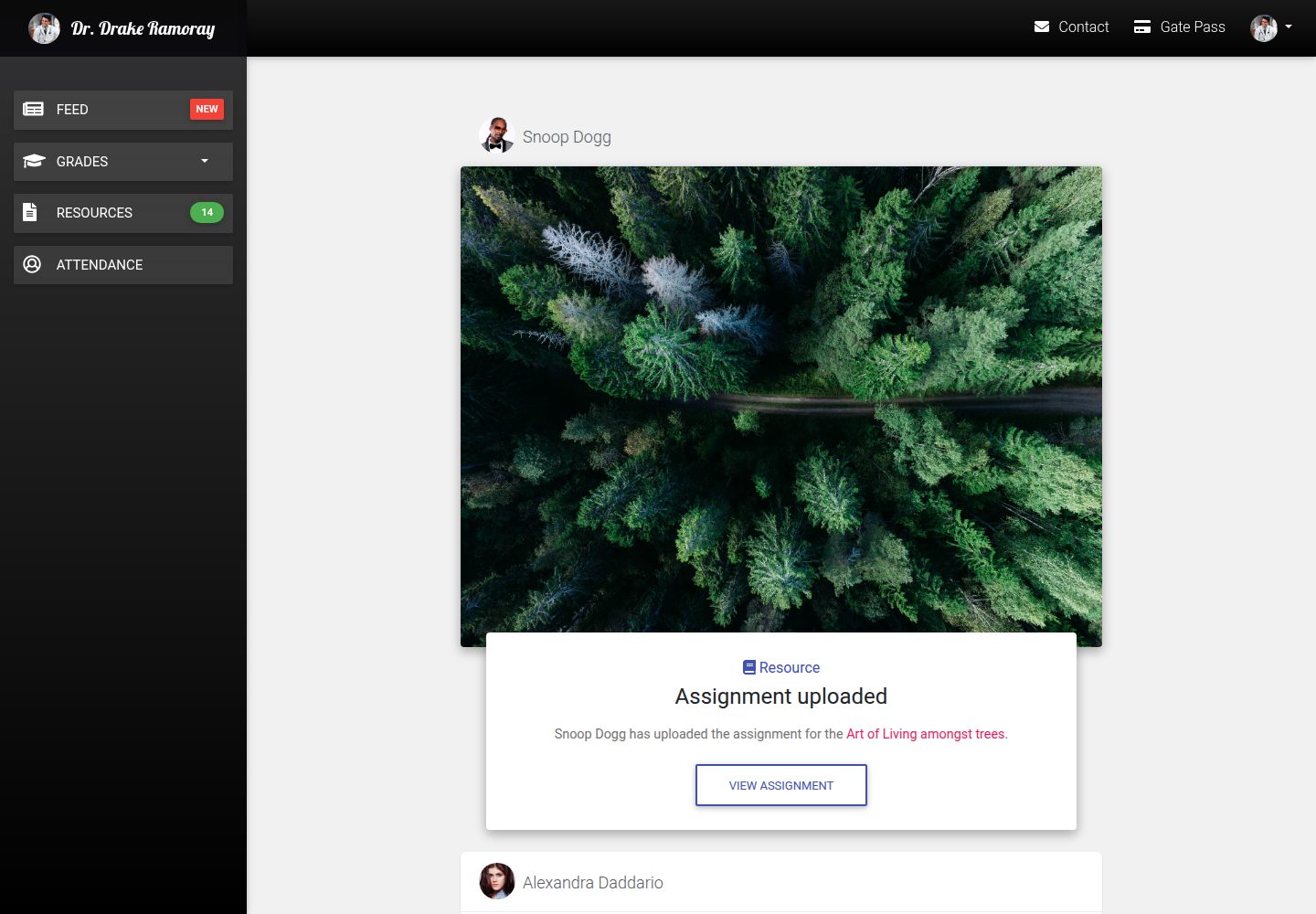
Task: Expand the Grades dropdown arrow
Action: tap(205, 161)
